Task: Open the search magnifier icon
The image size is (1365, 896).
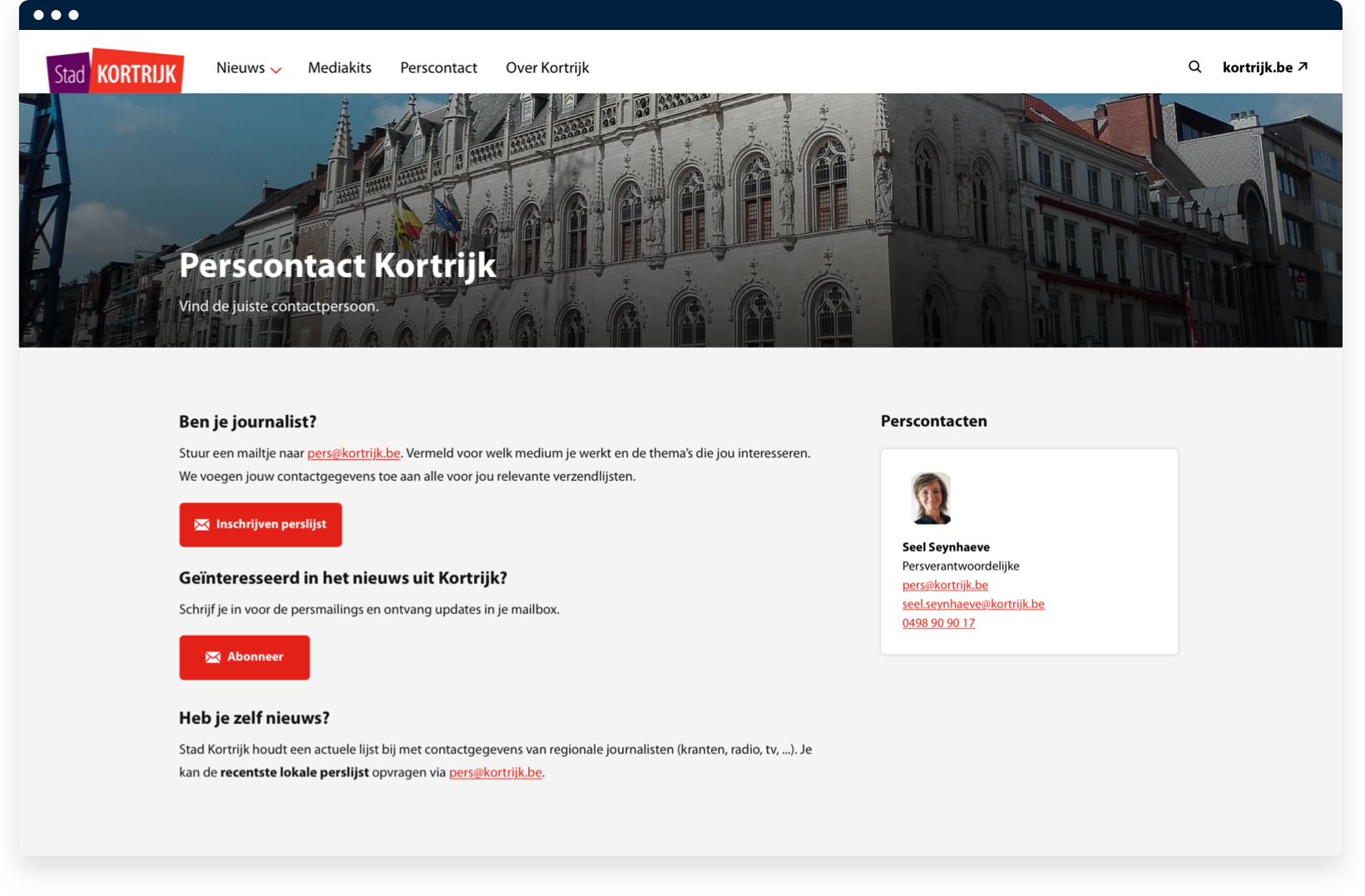Action: coord(1194,67)
